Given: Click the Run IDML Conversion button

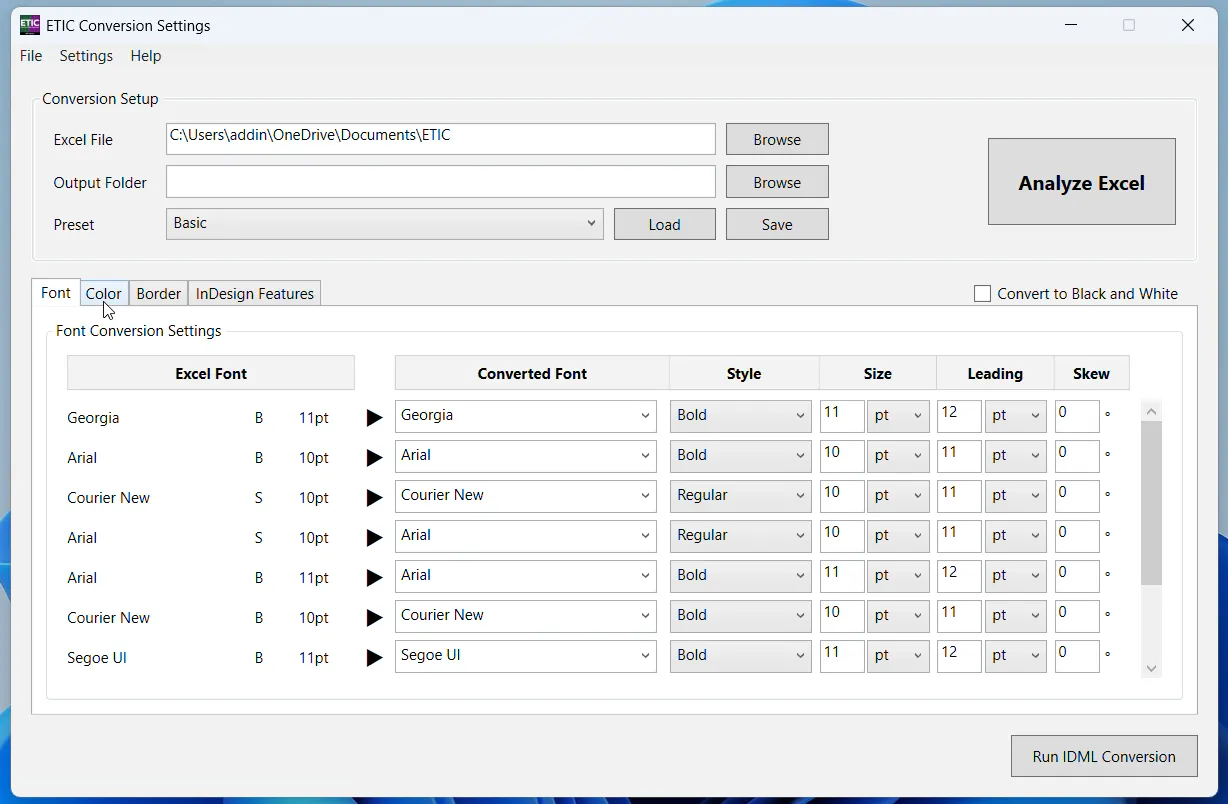Looking at the screenshot, I should [x=1104, y=756].
